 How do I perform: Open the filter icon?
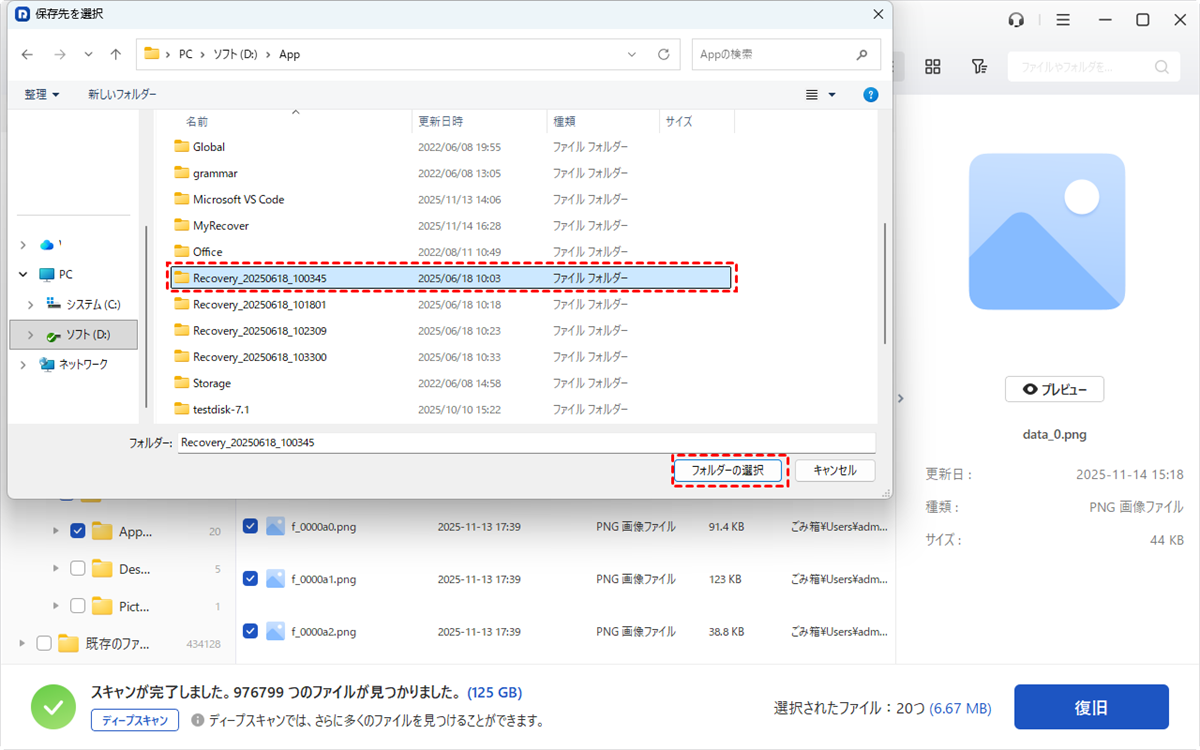(x=979, y=66)
